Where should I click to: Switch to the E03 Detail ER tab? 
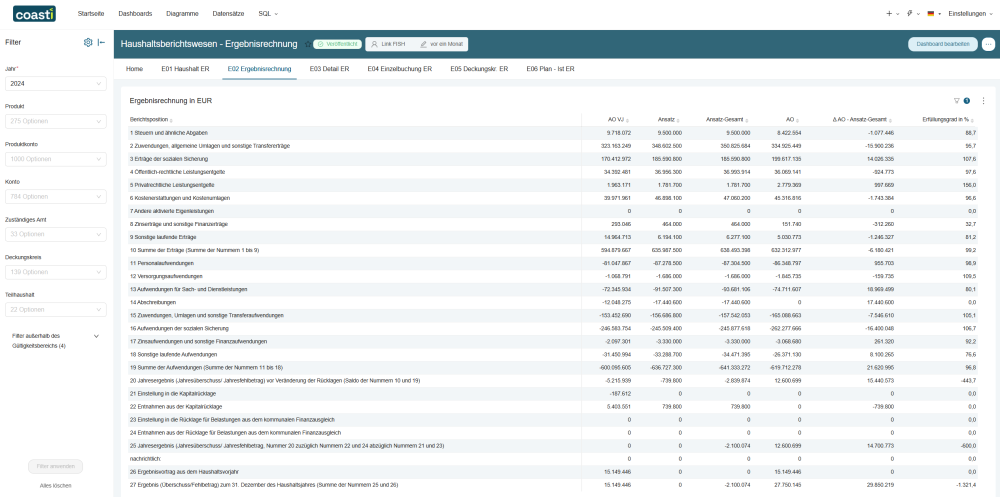[329, 68]
